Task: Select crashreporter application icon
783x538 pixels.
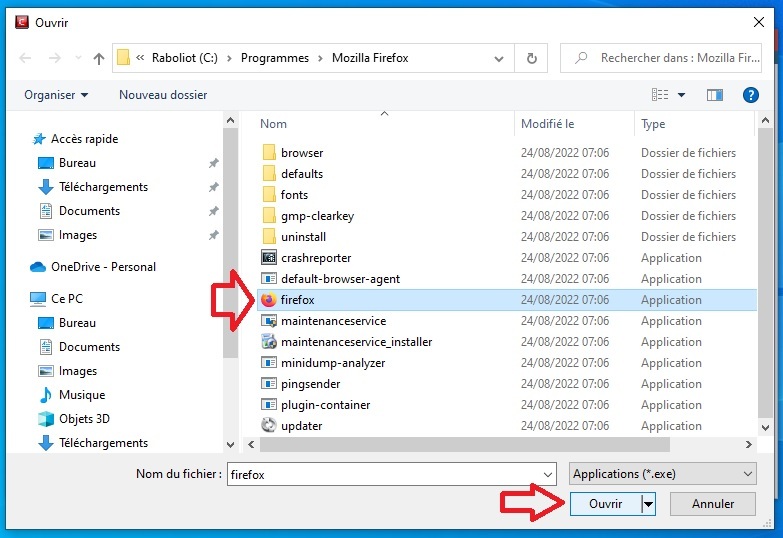Action: click(x=269, y=257)
